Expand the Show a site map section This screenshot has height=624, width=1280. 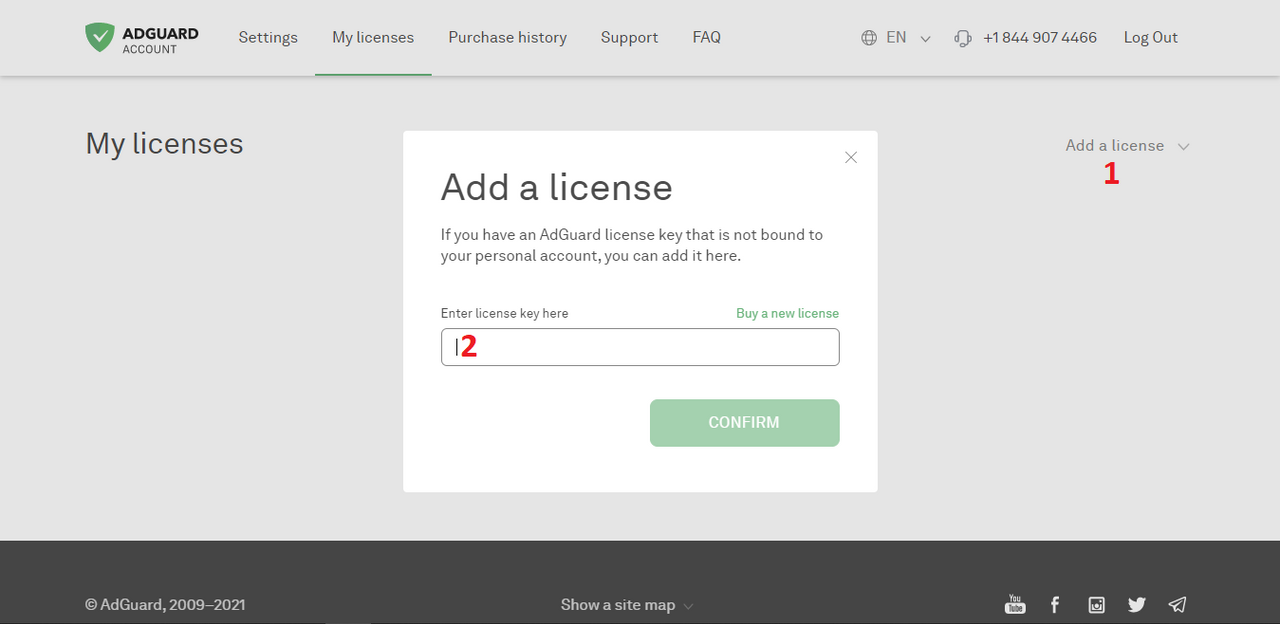click(x=627, y=605)
